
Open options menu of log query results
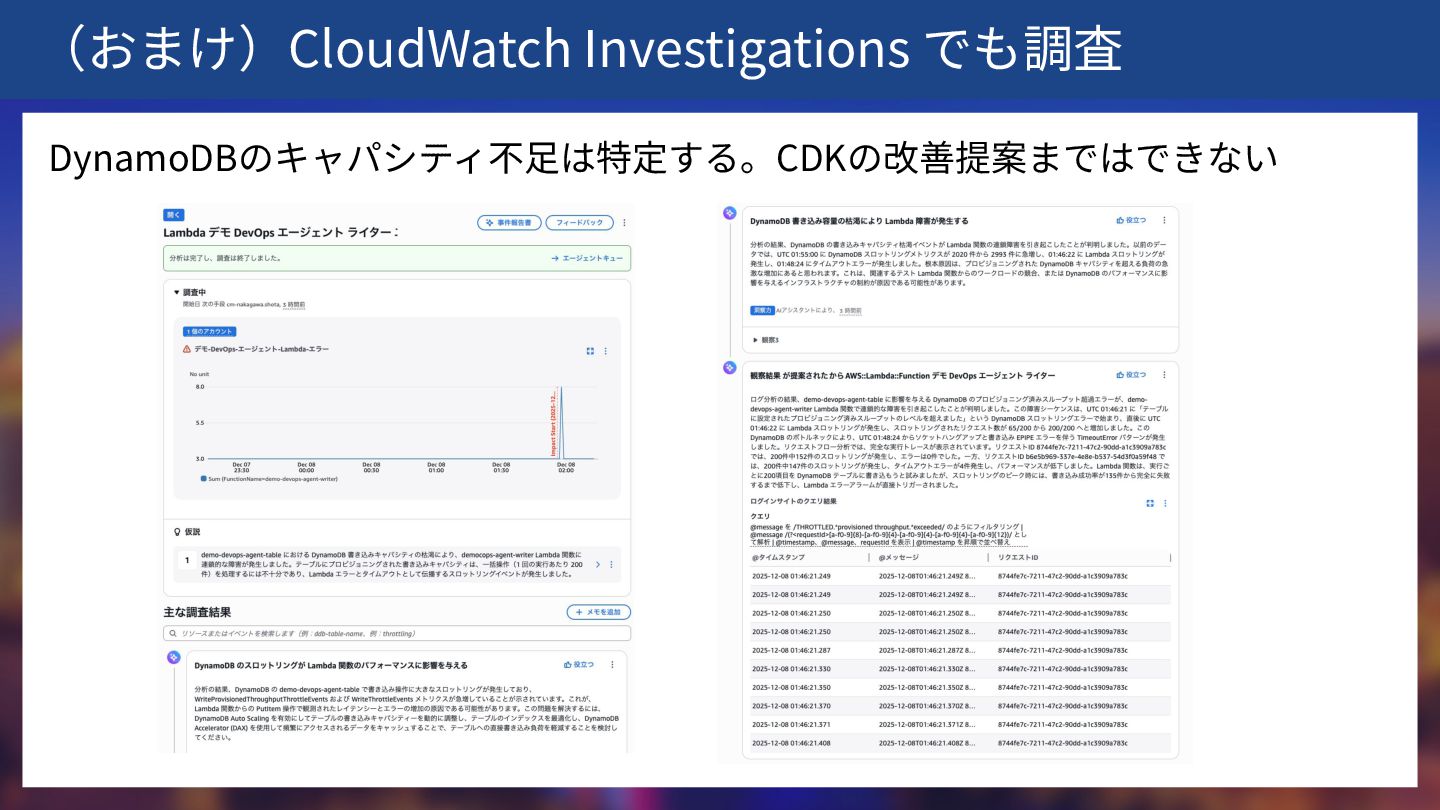tap(1165, 503)
